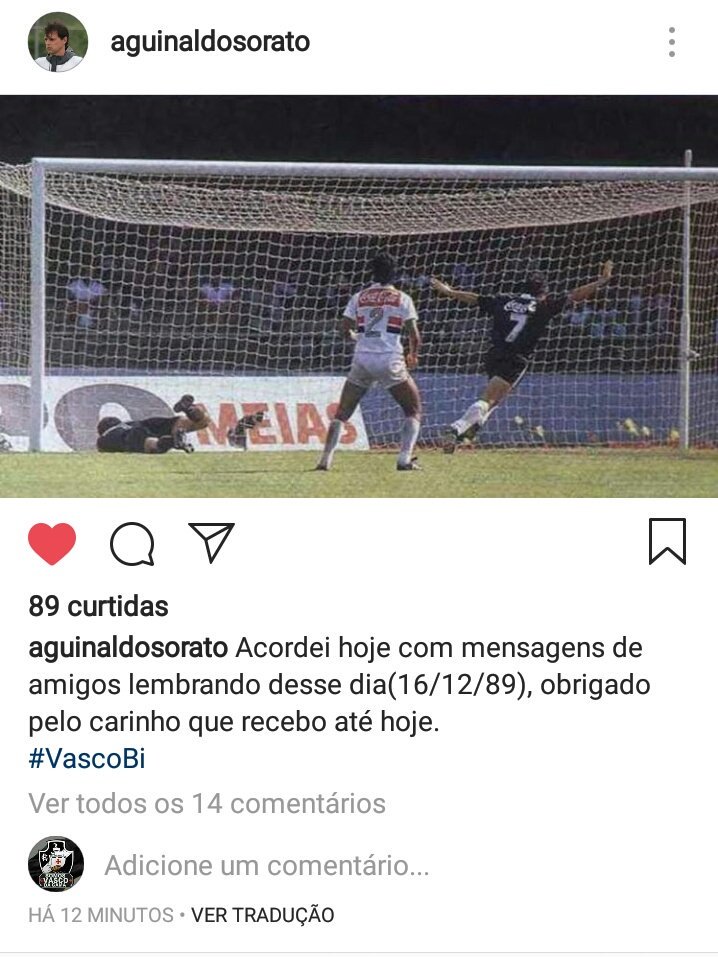Open the three-dot post options menu
718x957 pixels.
tap(672, 42)
